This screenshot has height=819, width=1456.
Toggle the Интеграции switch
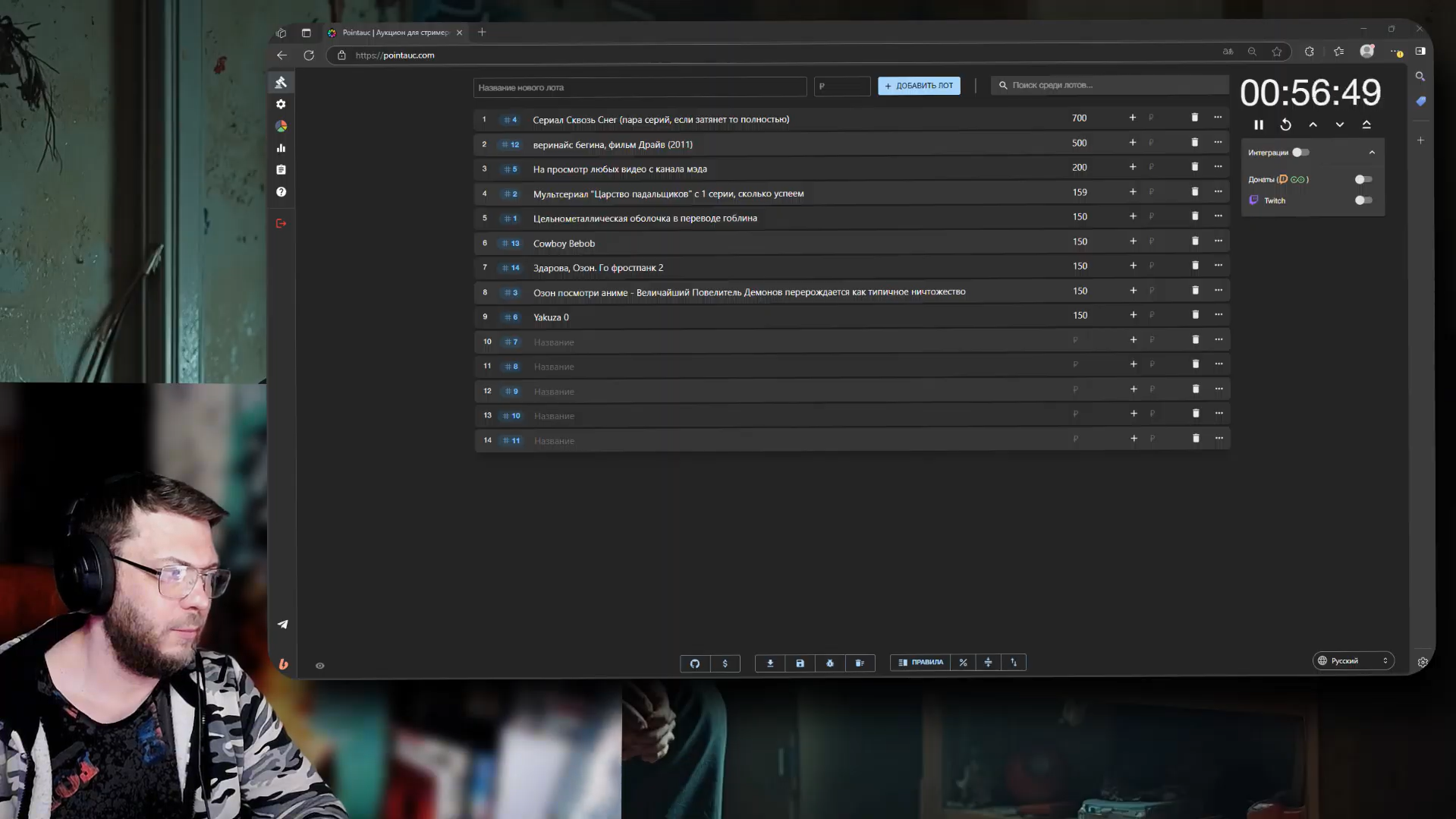1301,153
